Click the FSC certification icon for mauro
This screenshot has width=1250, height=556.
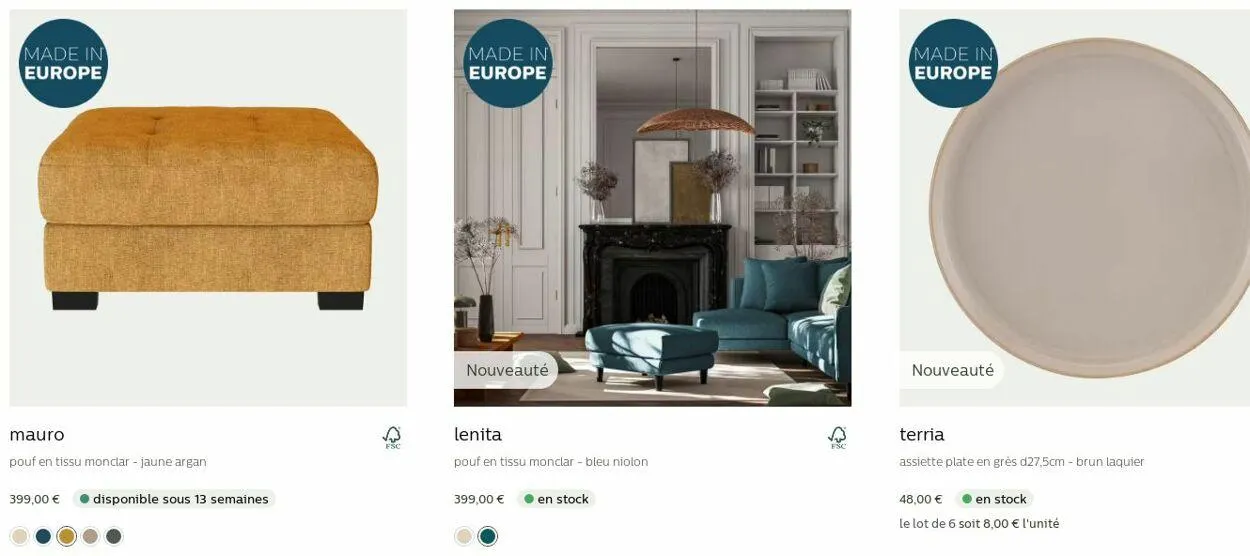click(x=392, y=437)
